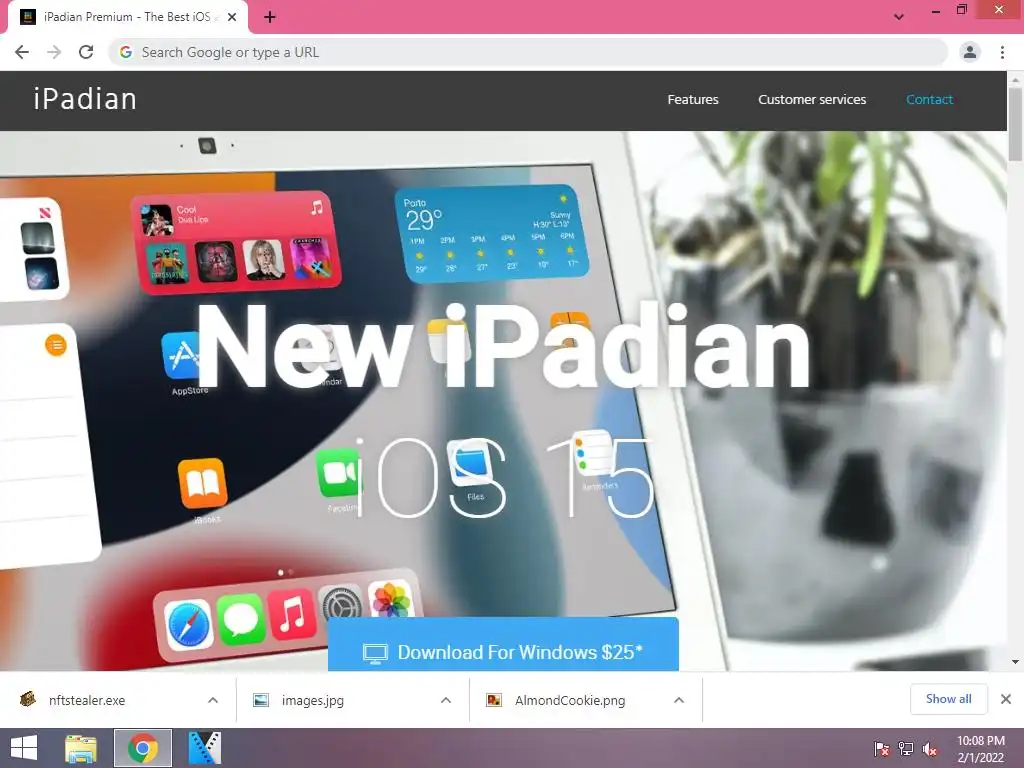Click the nftstealer.exe file icon
The image size is (1024, 768).
[x=27, y=699]
